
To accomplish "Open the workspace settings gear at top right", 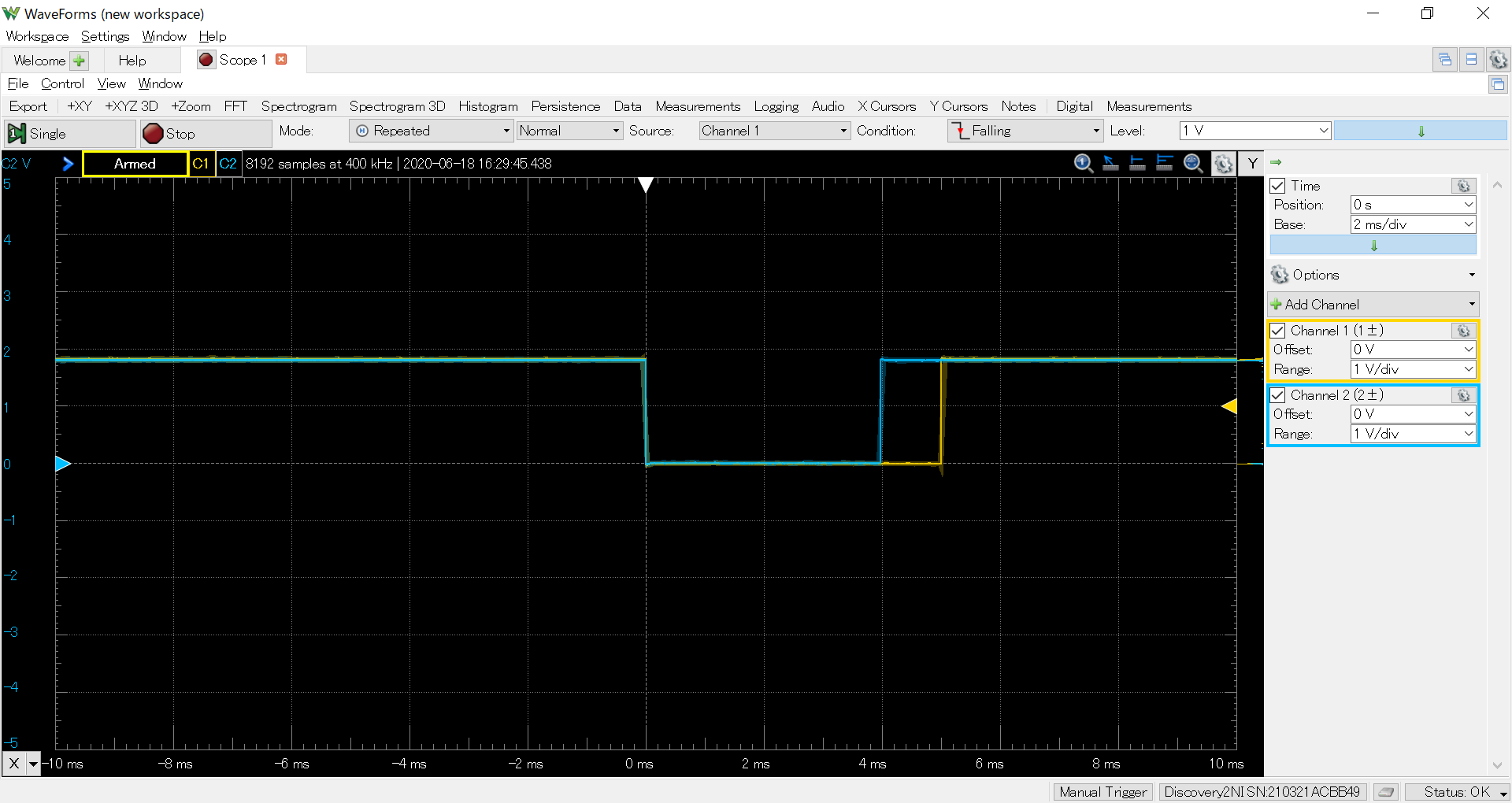I will [1498, 60].
